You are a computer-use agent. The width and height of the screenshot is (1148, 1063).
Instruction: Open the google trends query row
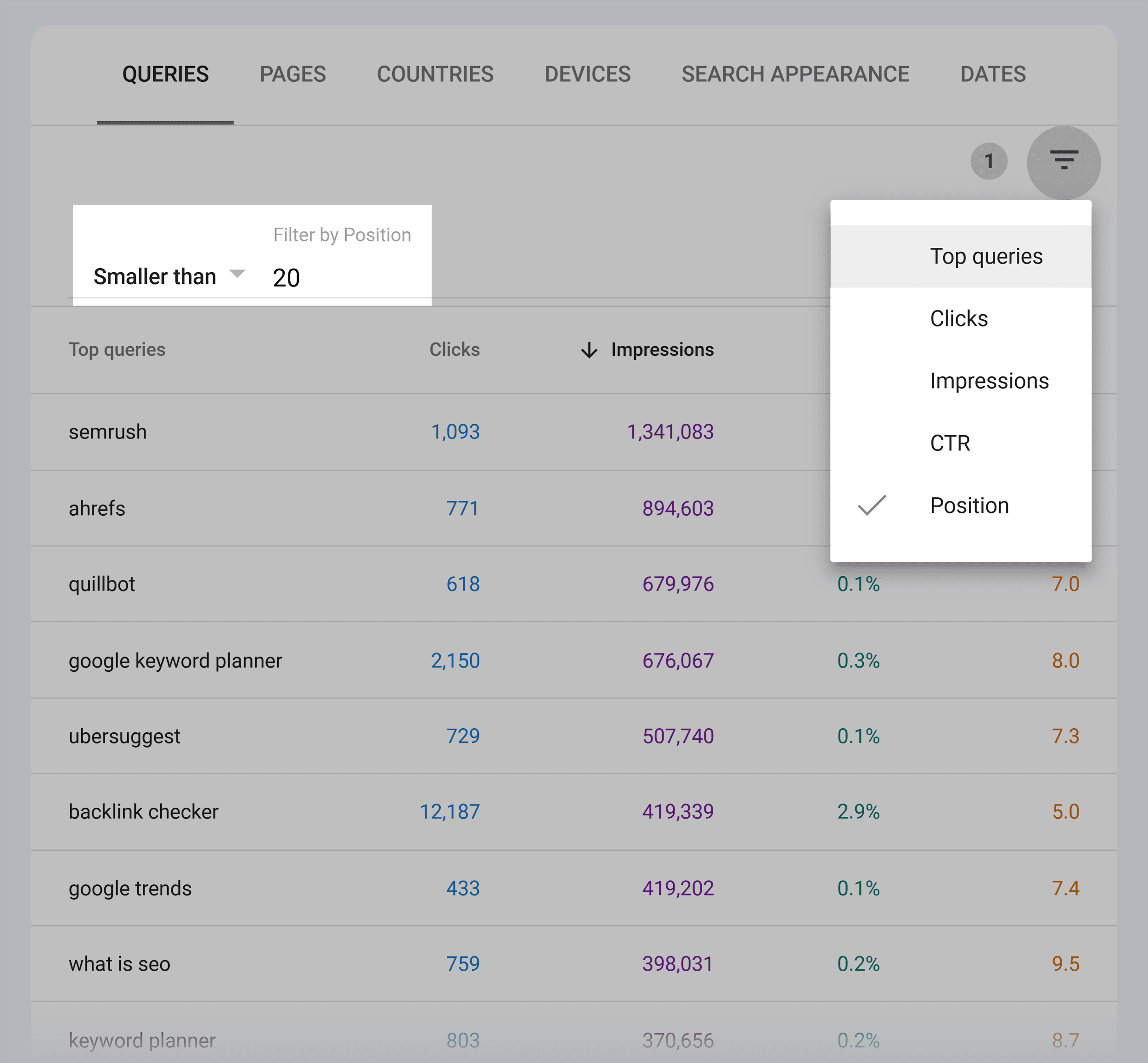(130, 888)
